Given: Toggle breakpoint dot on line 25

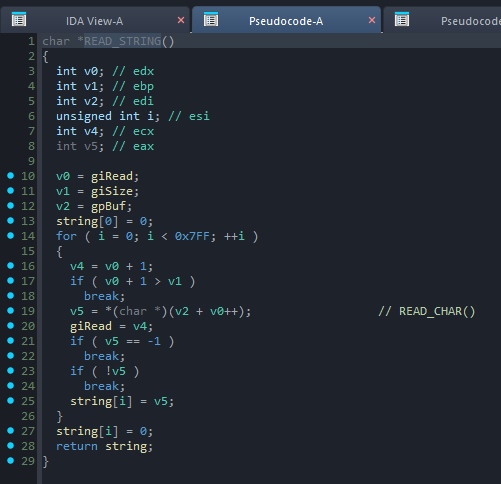Looking at the screenshot, I should (10, 400).
